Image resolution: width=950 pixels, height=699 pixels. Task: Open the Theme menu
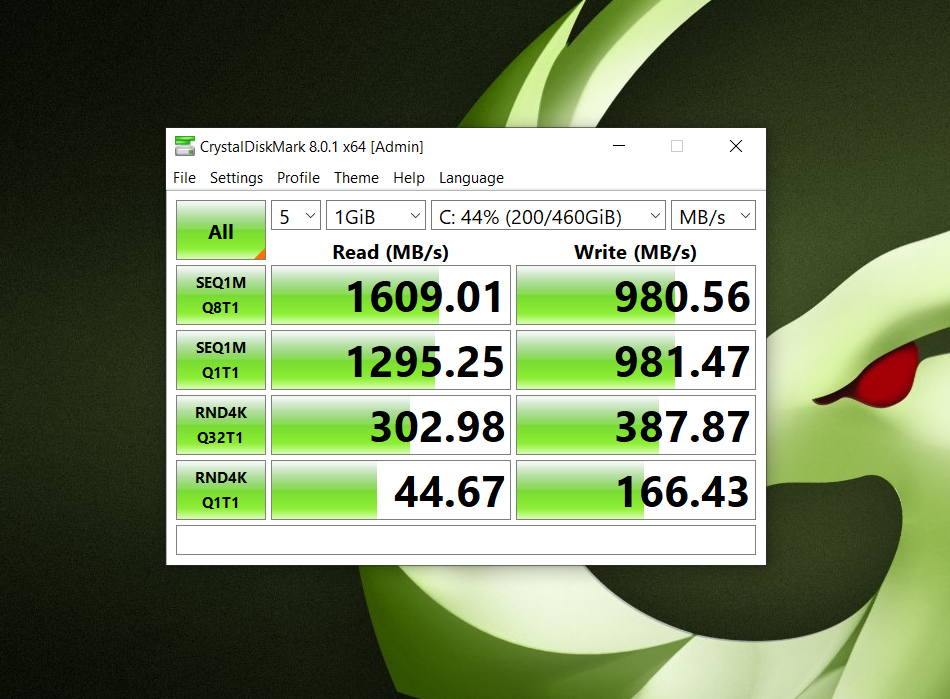(x=356, y=177)
